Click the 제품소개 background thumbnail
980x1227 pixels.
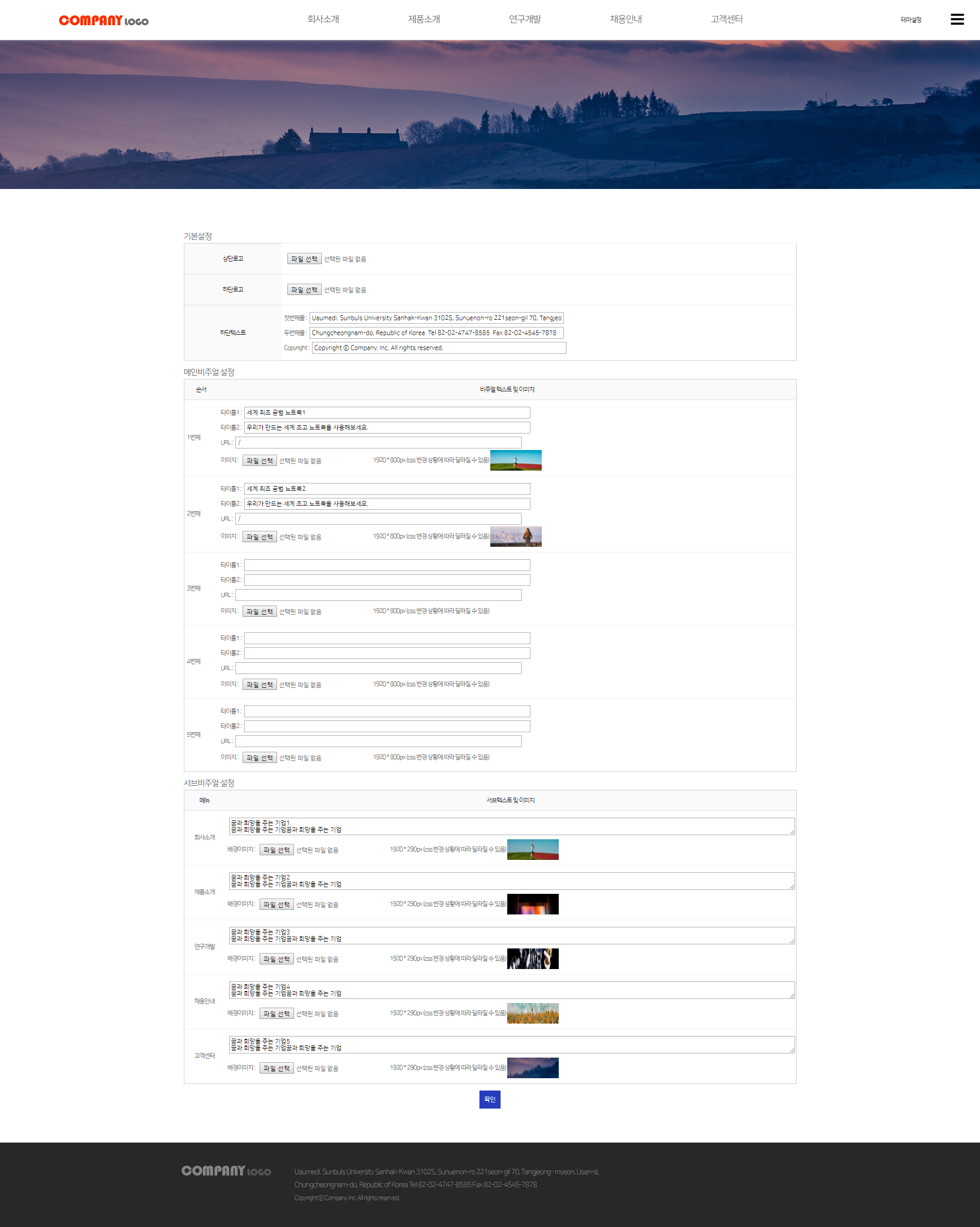click(x=532, y=904)
